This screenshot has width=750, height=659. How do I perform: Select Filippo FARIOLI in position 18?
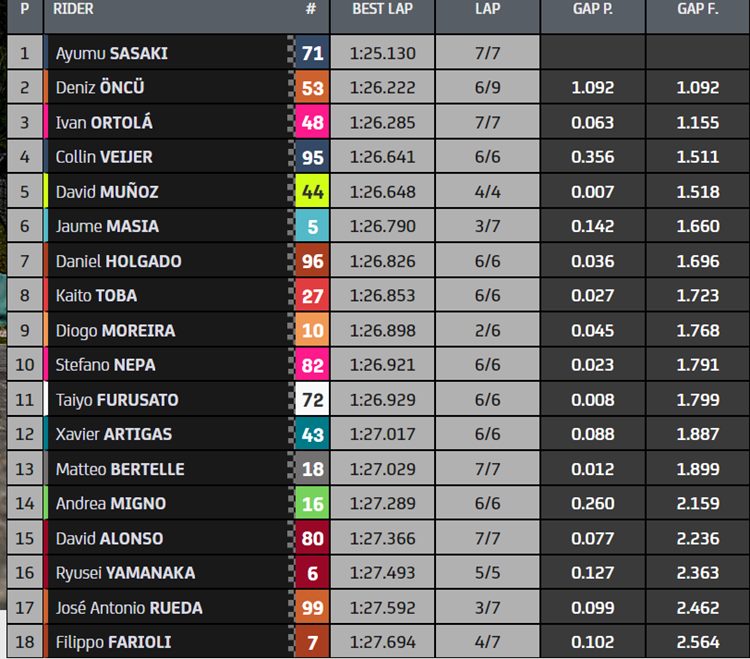coord(113,642)
